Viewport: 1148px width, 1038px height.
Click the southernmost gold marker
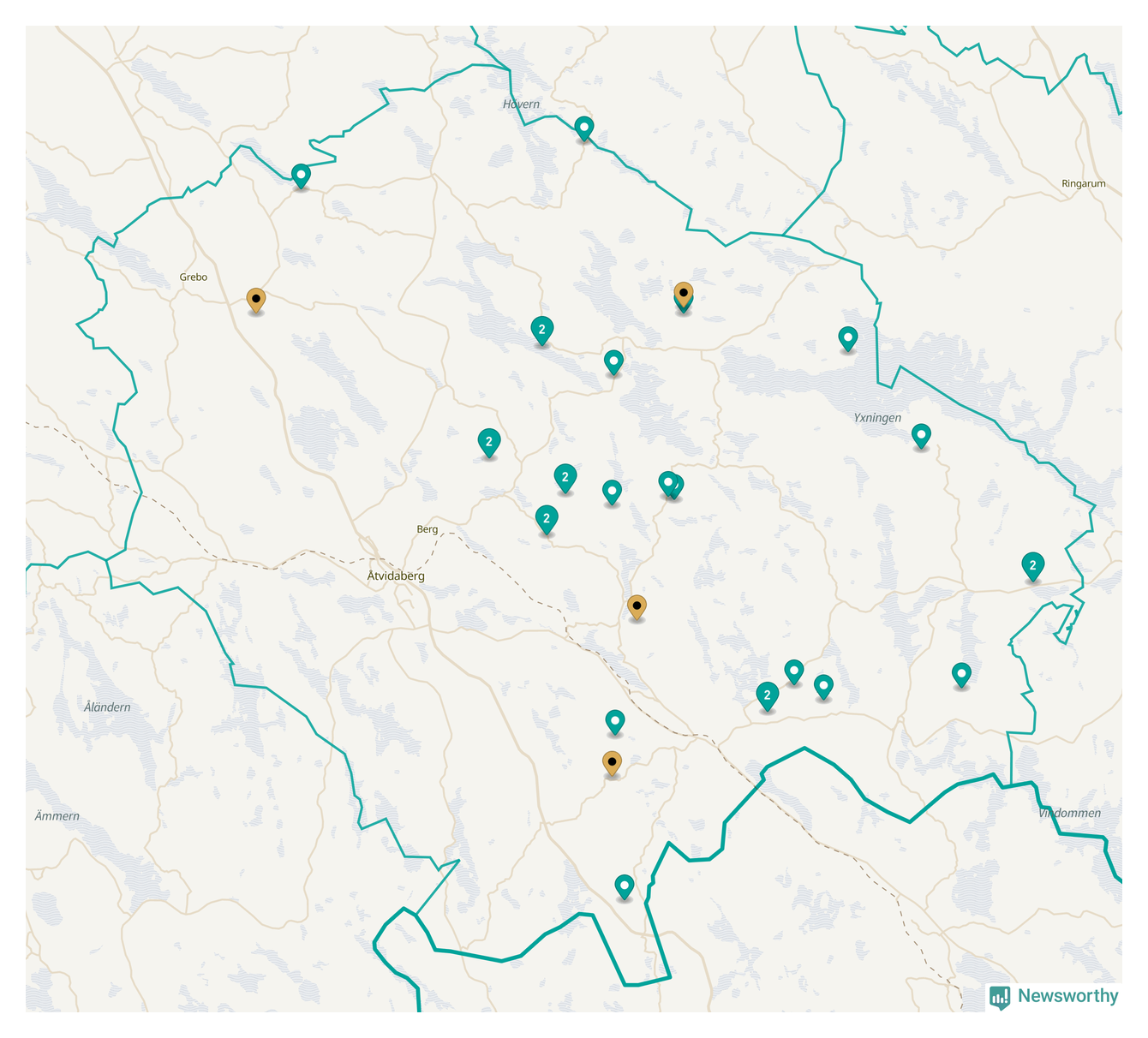[612, 762]
